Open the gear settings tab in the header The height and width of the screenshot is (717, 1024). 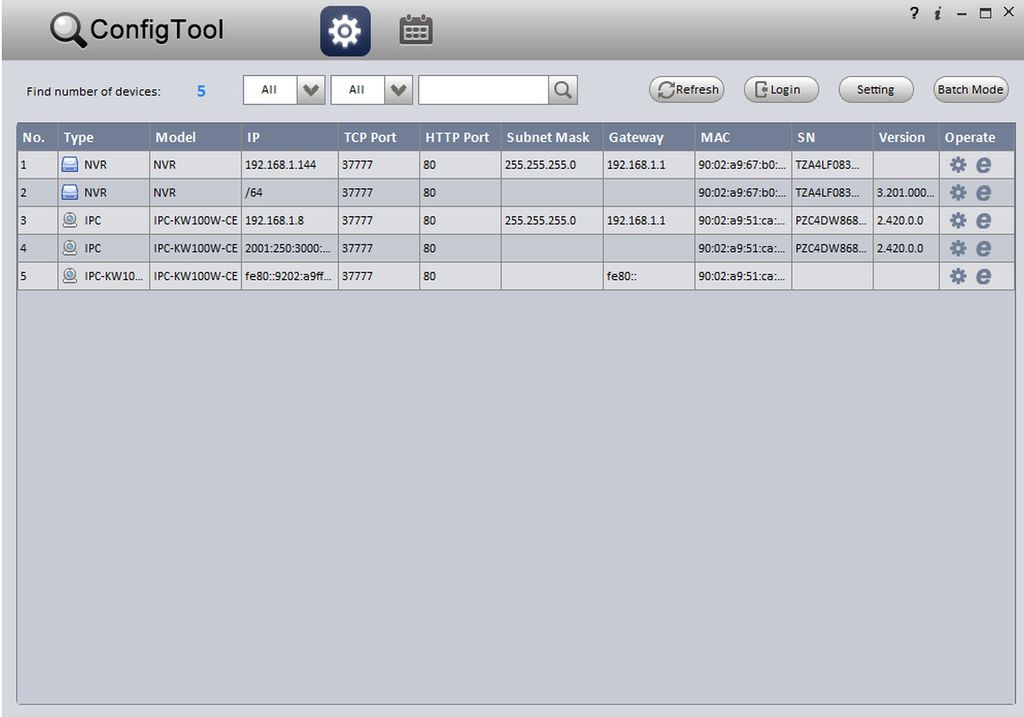tap(345, 31)
